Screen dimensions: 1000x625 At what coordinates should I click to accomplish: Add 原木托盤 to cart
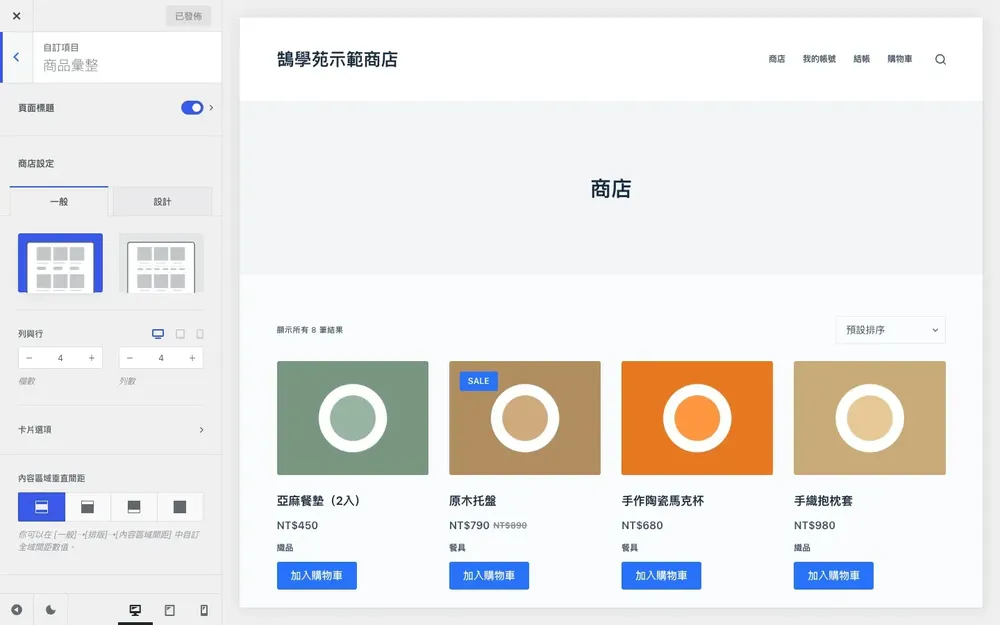[489, 575]
